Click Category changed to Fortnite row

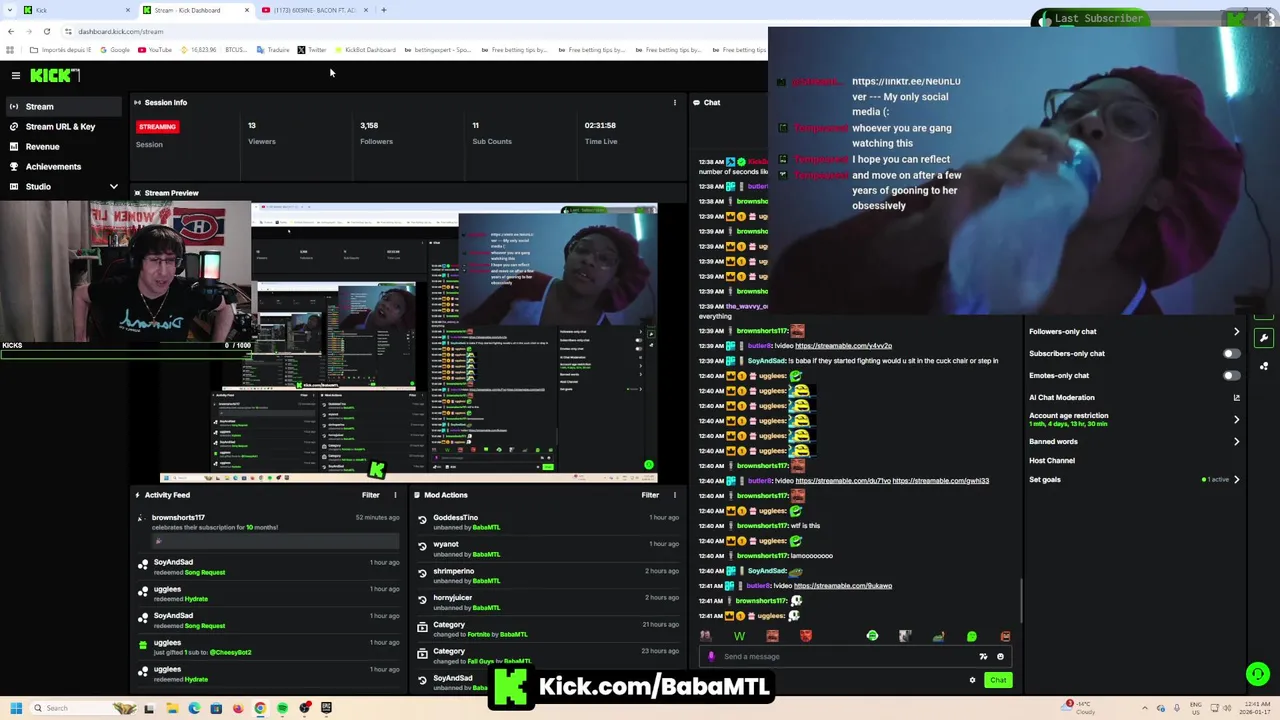point(549,629)
